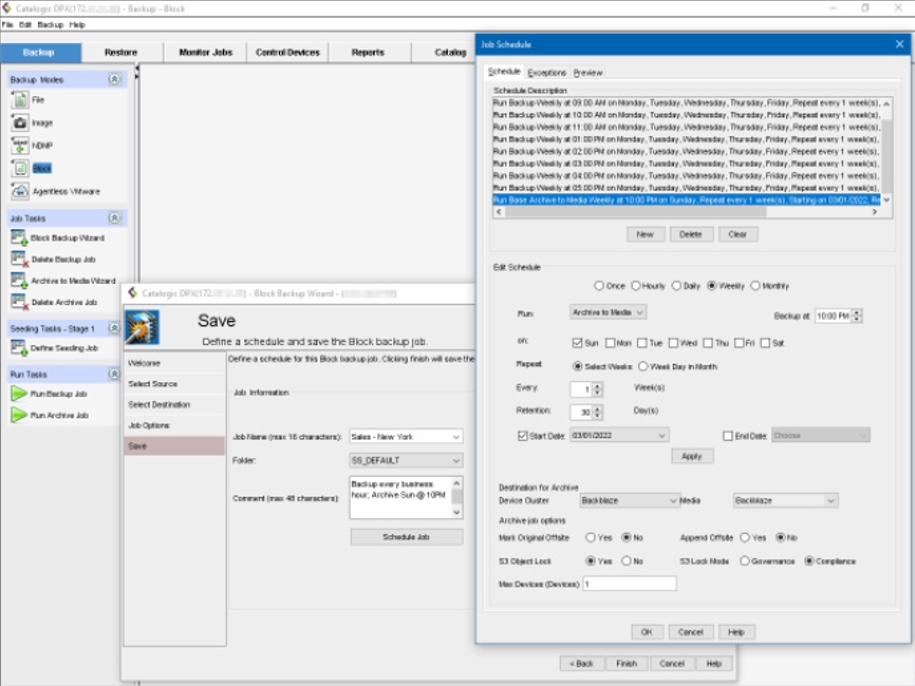
Task: Open the Archive to Media Wizard
Action: (x=19, y=281)
